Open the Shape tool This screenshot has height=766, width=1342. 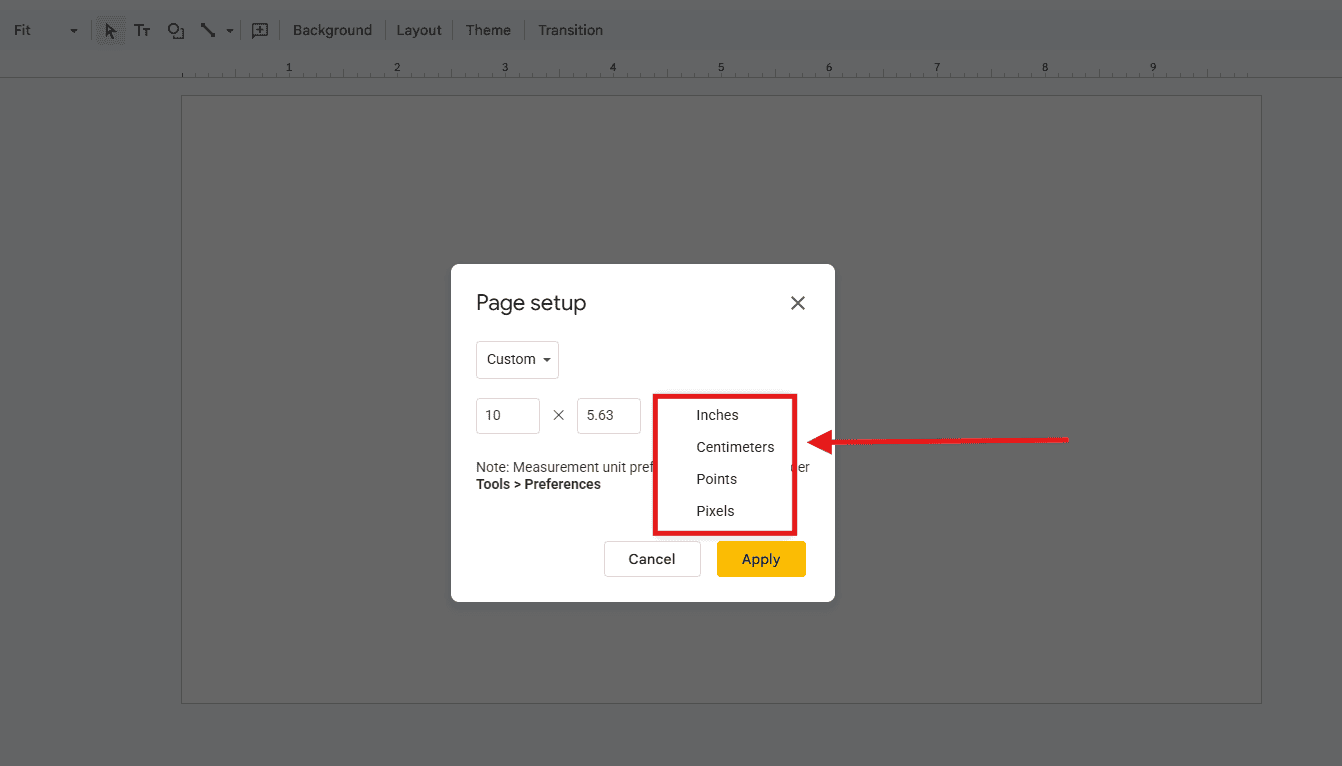(x=176, y=30)
